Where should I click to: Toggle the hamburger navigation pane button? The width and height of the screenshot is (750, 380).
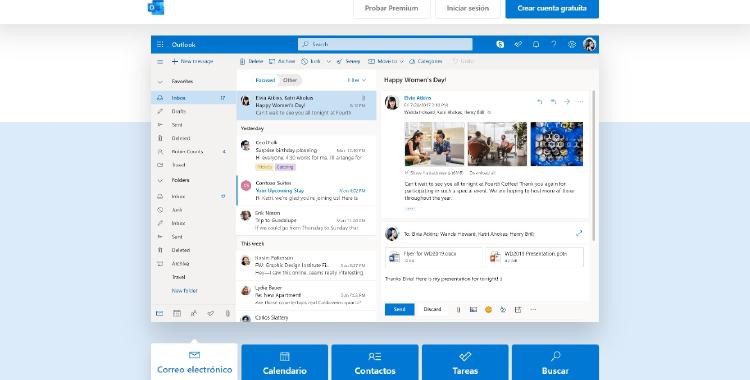160,62
